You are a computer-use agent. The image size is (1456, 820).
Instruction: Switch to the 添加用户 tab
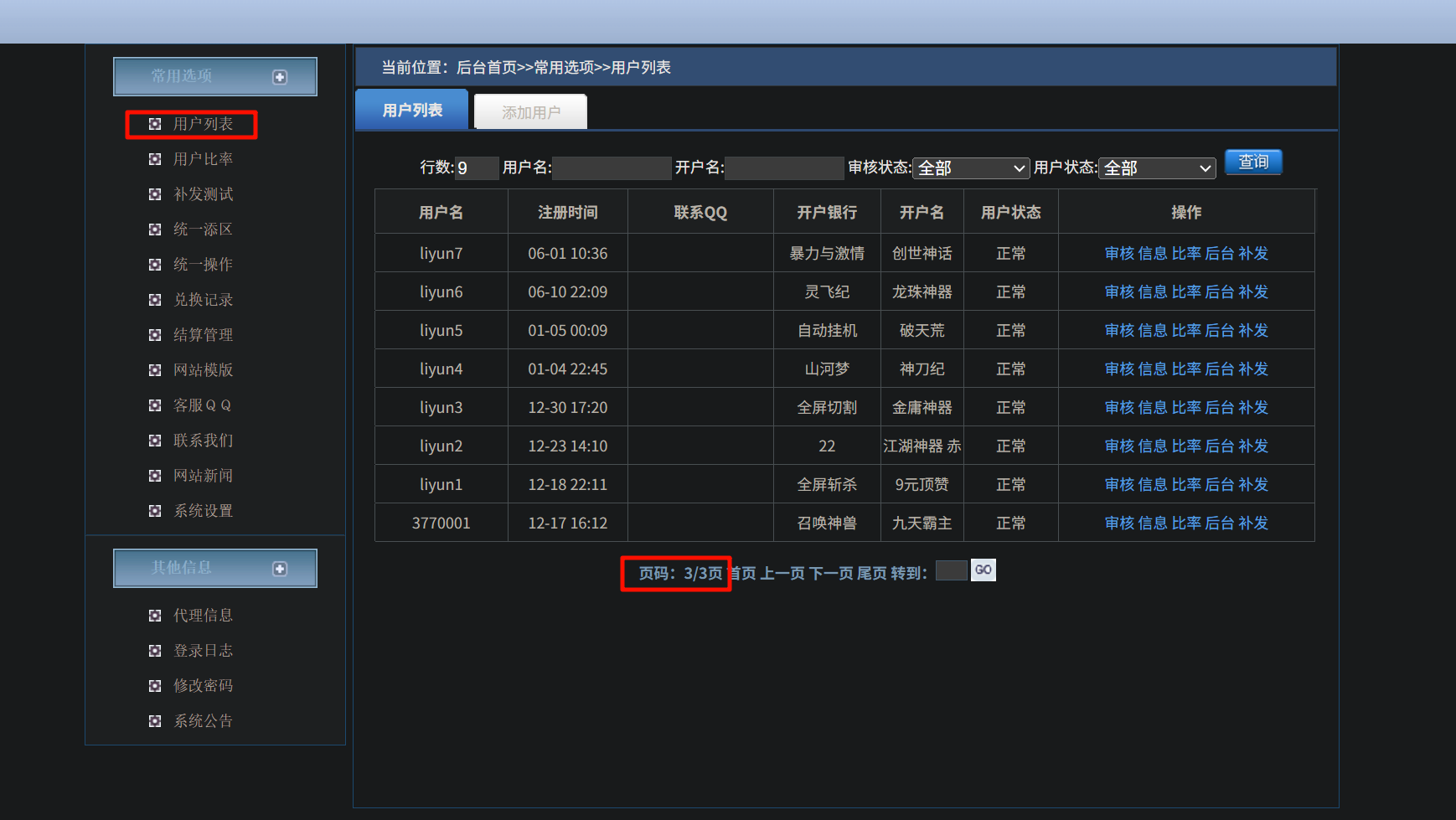pos(530,112)
